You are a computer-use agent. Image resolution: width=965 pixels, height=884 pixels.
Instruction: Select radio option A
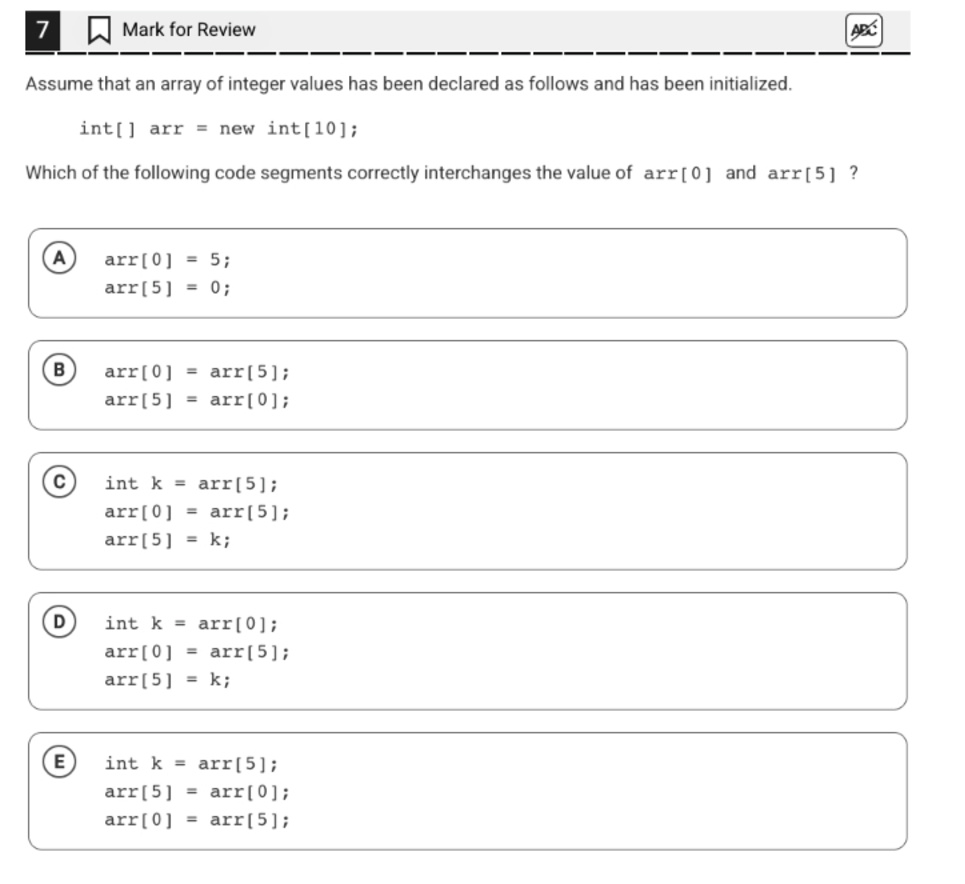[59, 257]
